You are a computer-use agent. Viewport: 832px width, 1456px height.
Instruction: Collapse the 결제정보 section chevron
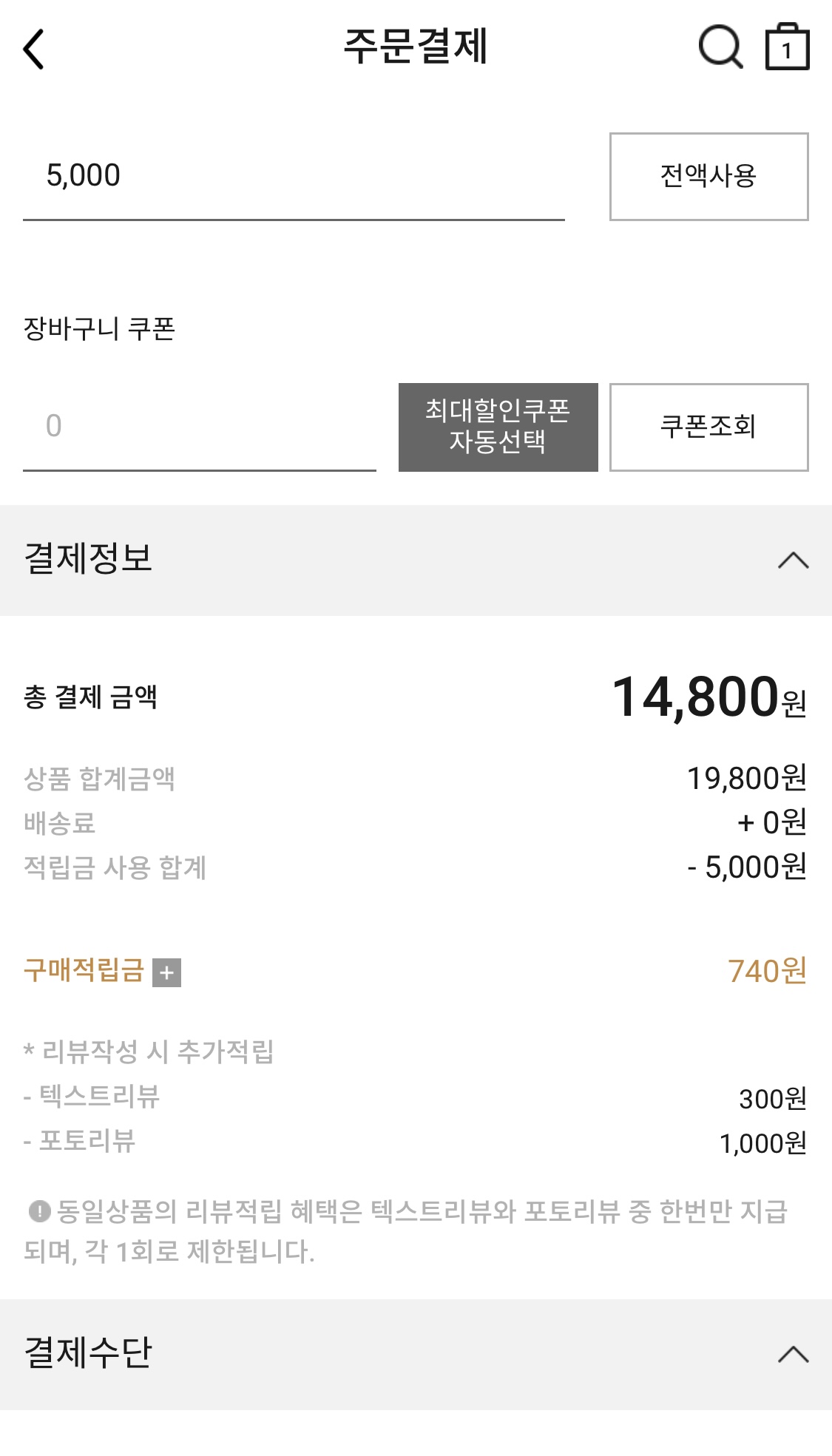click(x=794, y=561)
